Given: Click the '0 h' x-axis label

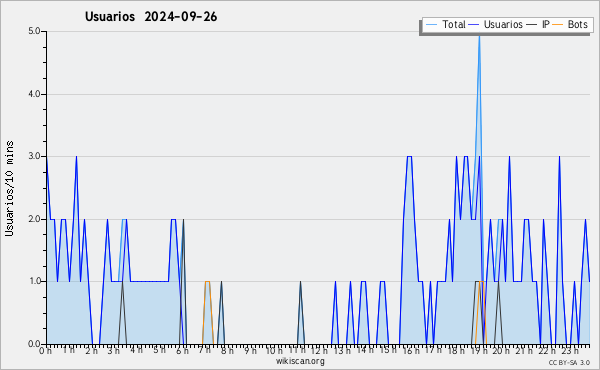Looking at the screenshot, I should [x=45, y=351].
